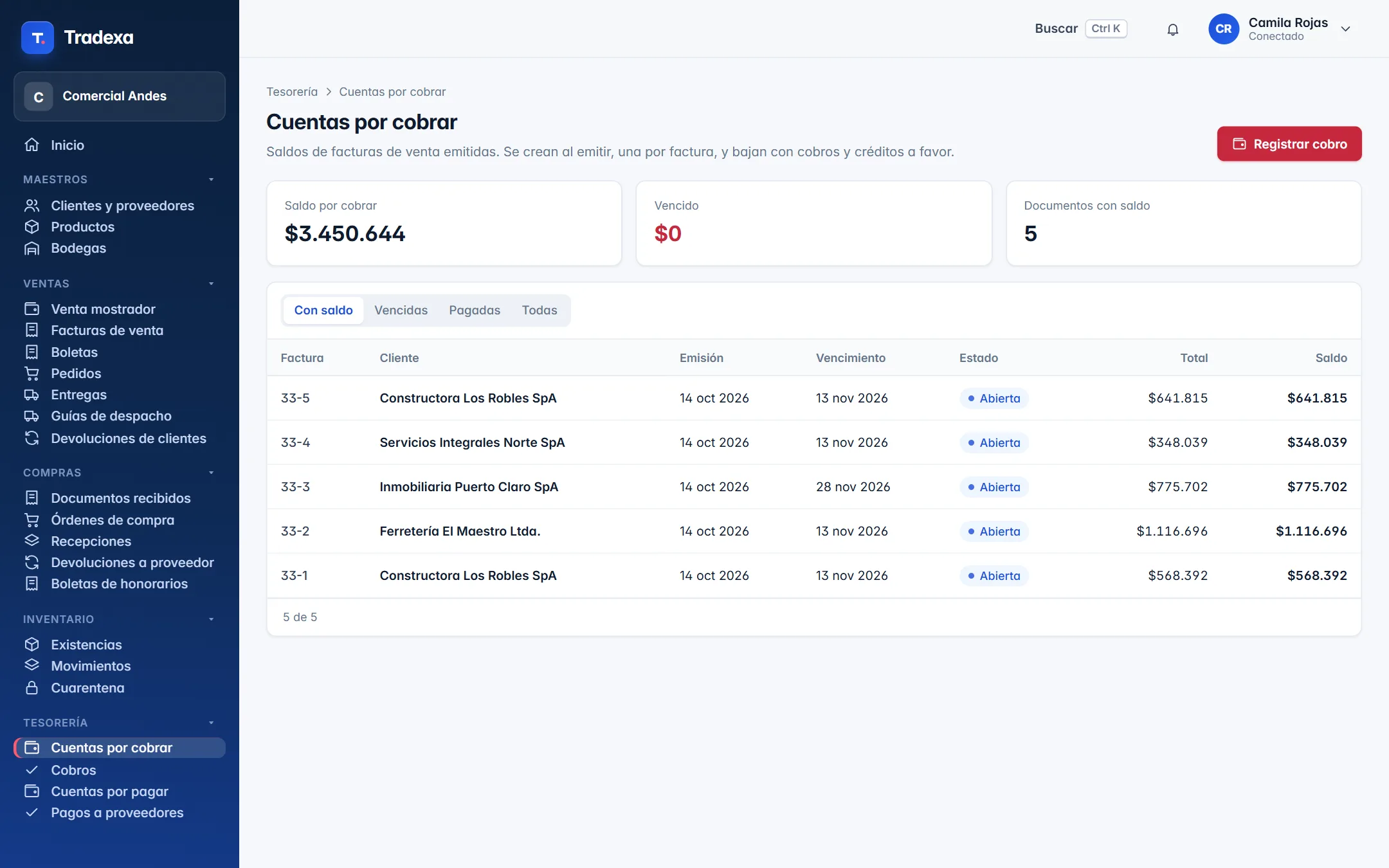
Task: Open the Camila Rojas user menu chevron
Action: [x=1345, y=29]
